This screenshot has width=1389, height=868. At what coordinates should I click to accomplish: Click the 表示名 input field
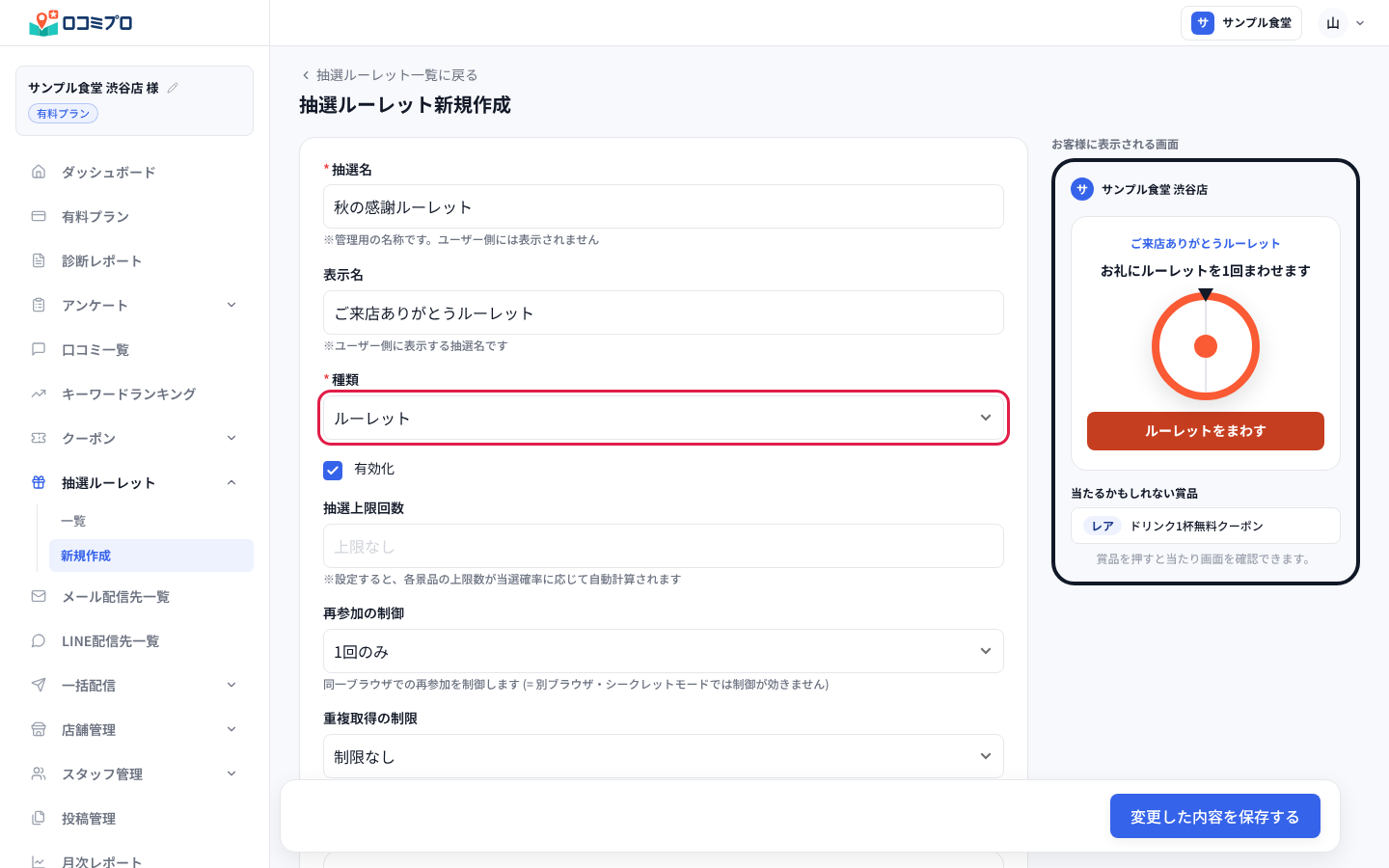point(664,312)
